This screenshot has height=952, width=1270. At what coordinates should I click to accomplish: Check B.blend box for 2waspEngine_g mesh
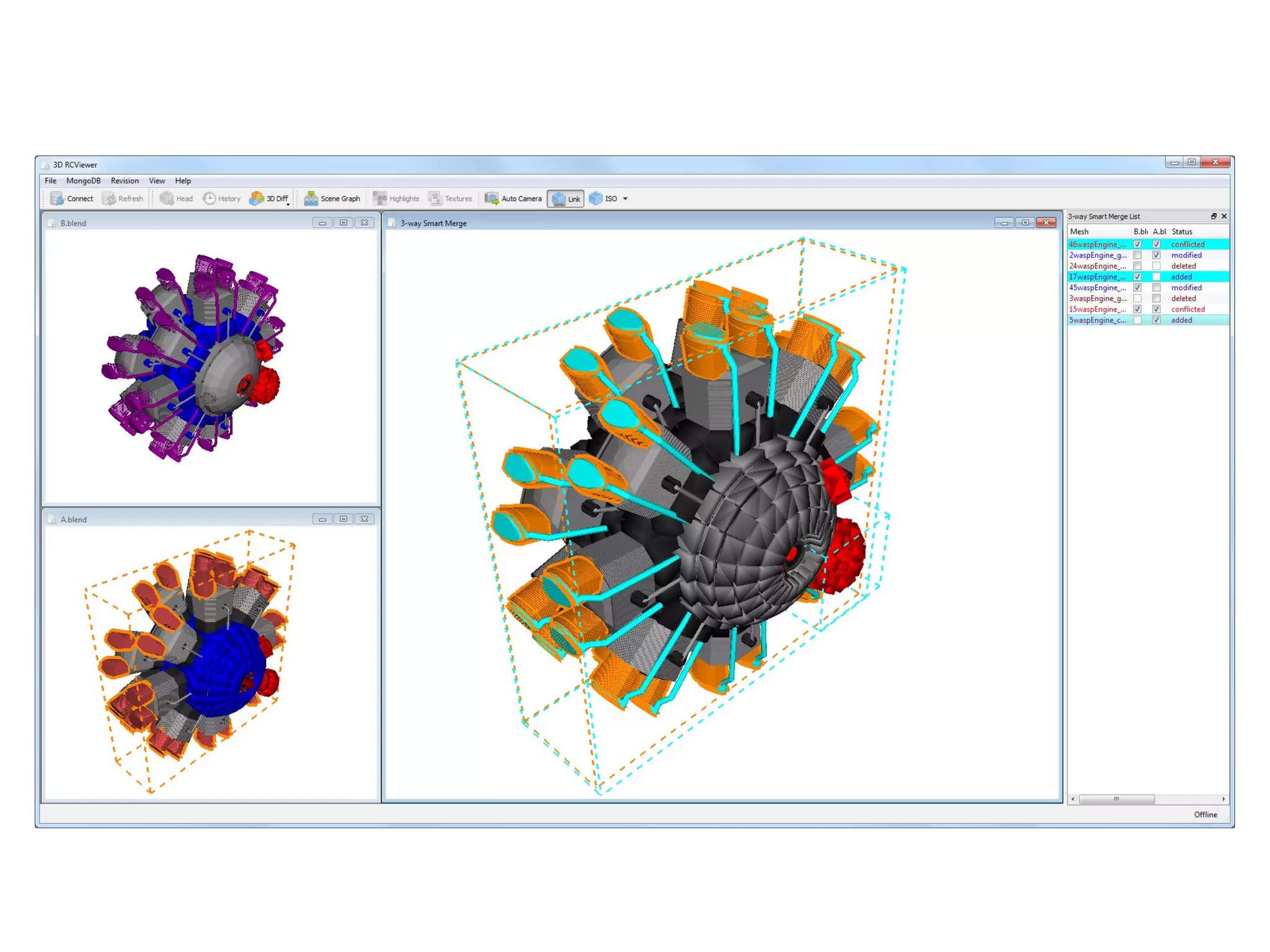[x=1137, y=255]
